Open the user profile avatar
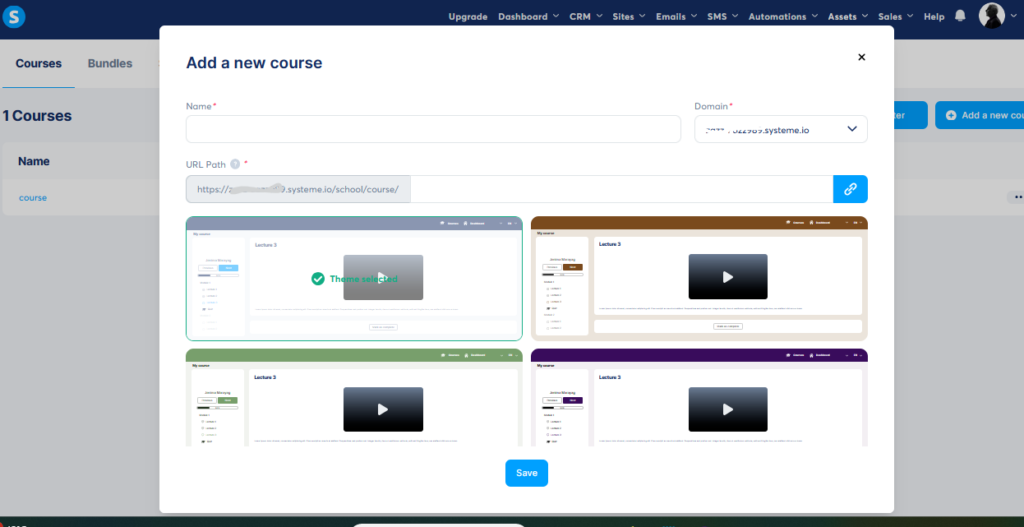The width and height of the screenshot is (1024, 527). point(991,16)
